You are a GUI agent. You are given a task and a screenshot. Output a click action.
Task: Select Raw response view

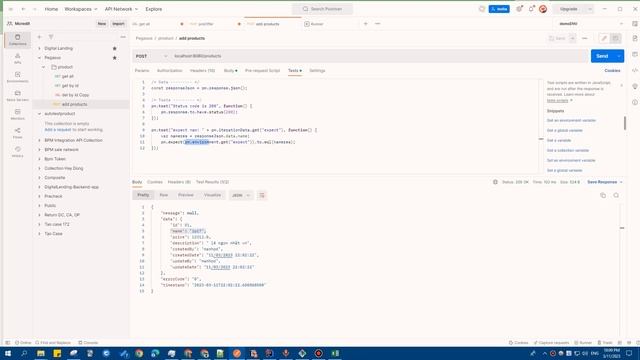point(164,195)
